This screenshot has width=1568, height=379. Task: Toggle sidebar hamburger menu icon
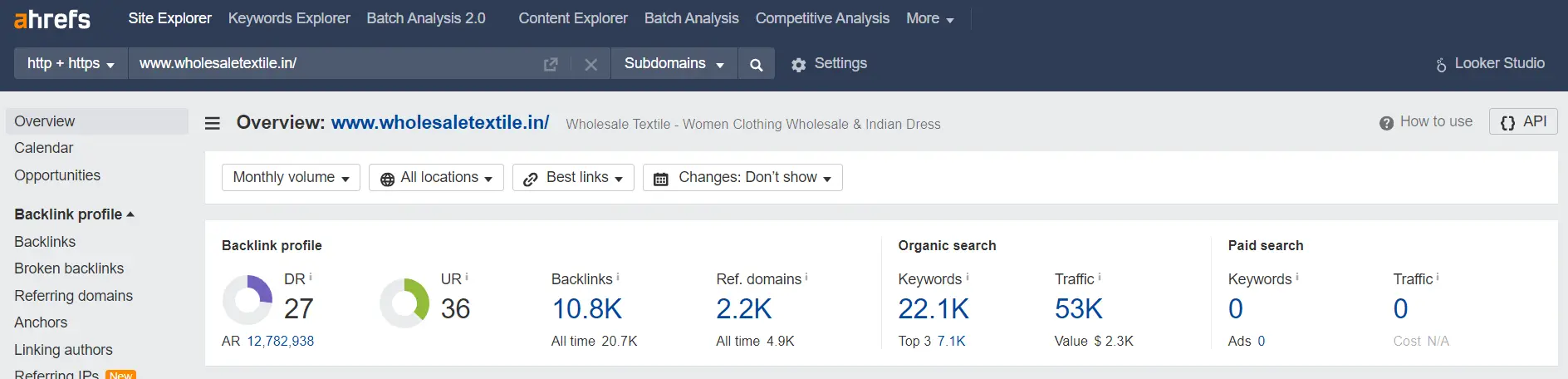pyautogui.click(x=213, y=123)
